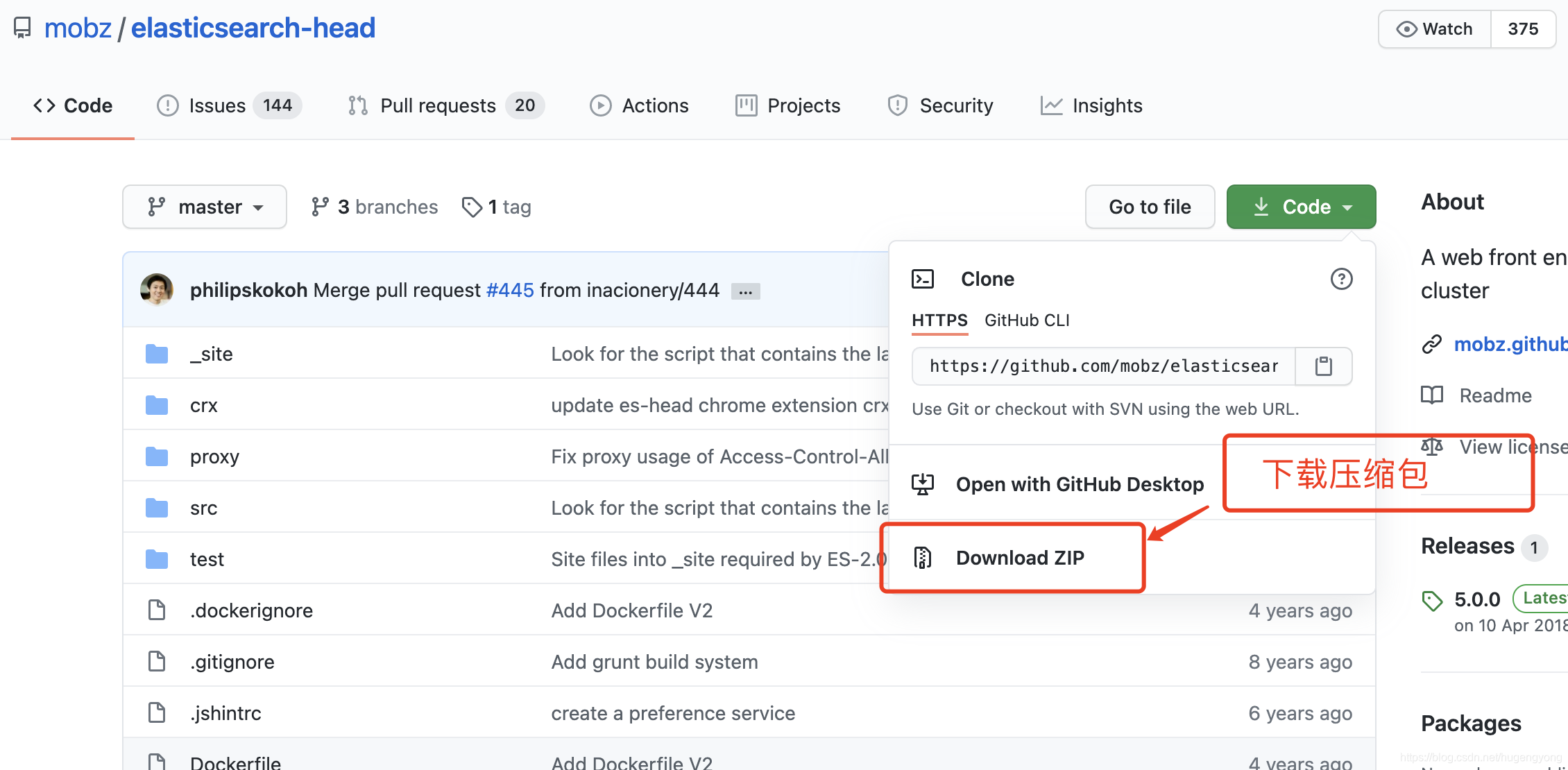Click the Open with GitHub Desktop icon
Image resolution: width=1568 pixels, height=770 pixels.
click(923, 484)
